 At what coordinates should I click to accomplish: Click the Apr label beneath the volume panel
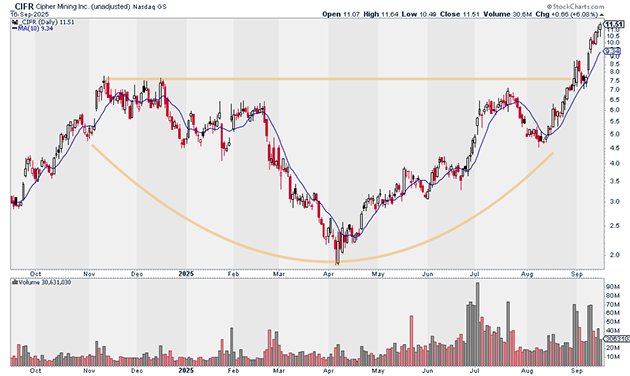(x=329, y=370)
